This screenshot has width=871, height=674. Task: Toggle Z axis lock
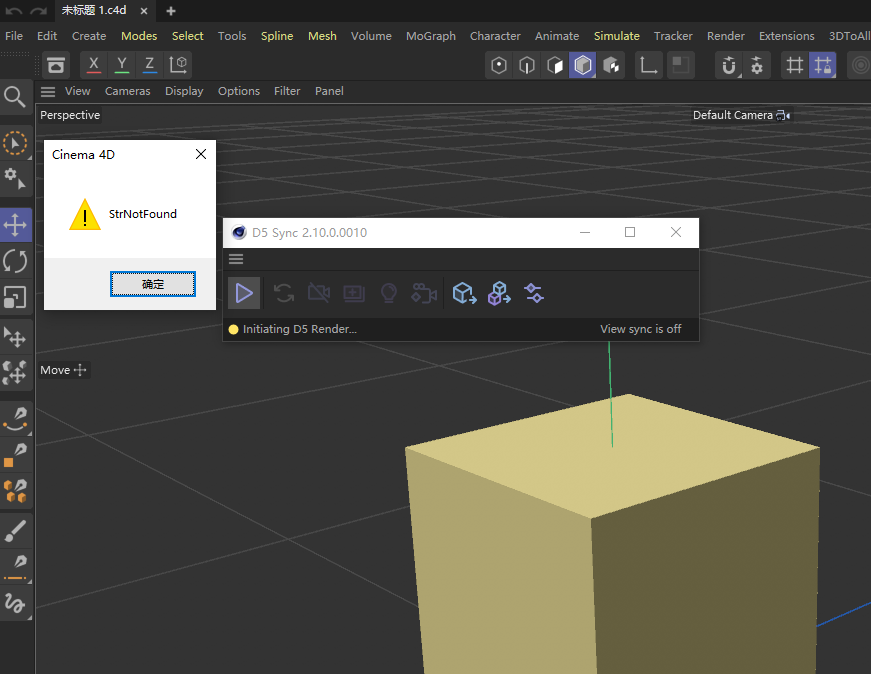(x=150, y=65)
